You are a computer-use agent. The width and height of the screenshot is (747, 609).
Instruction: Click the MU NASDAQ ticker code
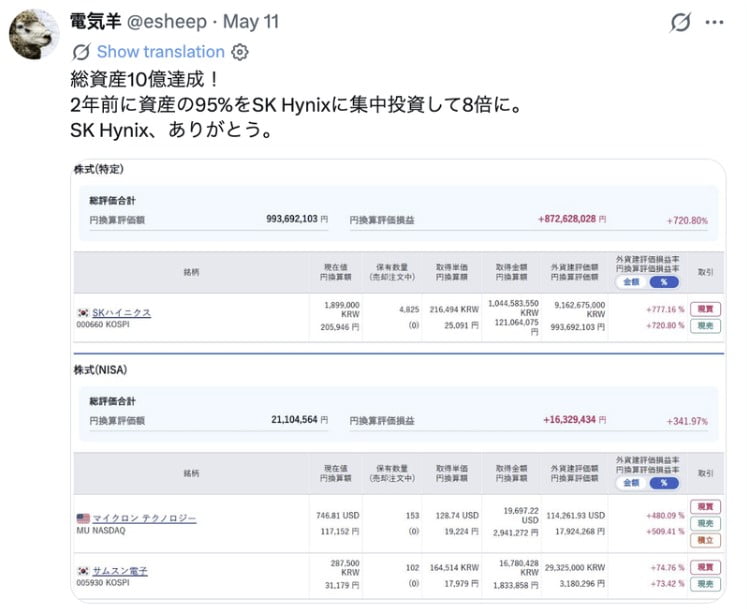[x=101, y=530]
